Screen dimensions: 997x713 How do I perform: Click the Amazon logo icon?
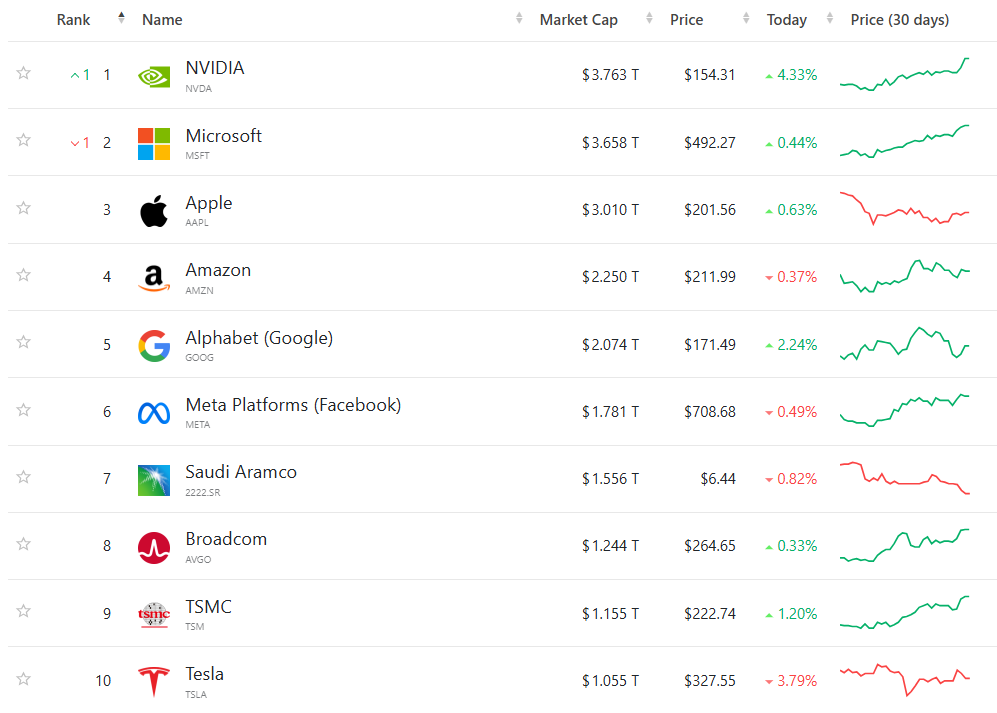pos(154,278)
